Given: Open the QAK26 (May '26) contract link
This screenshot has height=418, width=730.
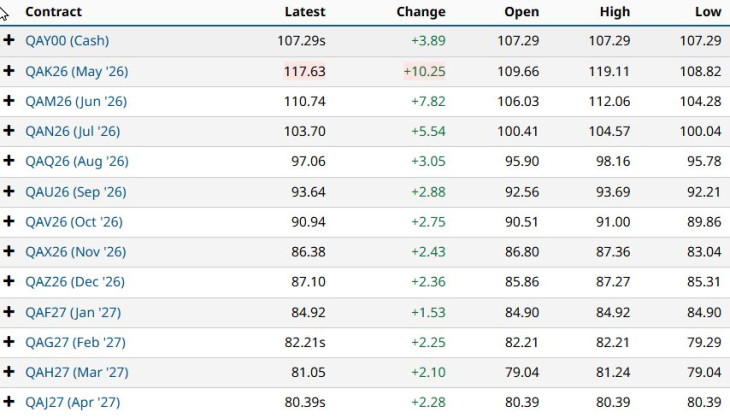Looking at the screenshot, I should tap(76, 71).
